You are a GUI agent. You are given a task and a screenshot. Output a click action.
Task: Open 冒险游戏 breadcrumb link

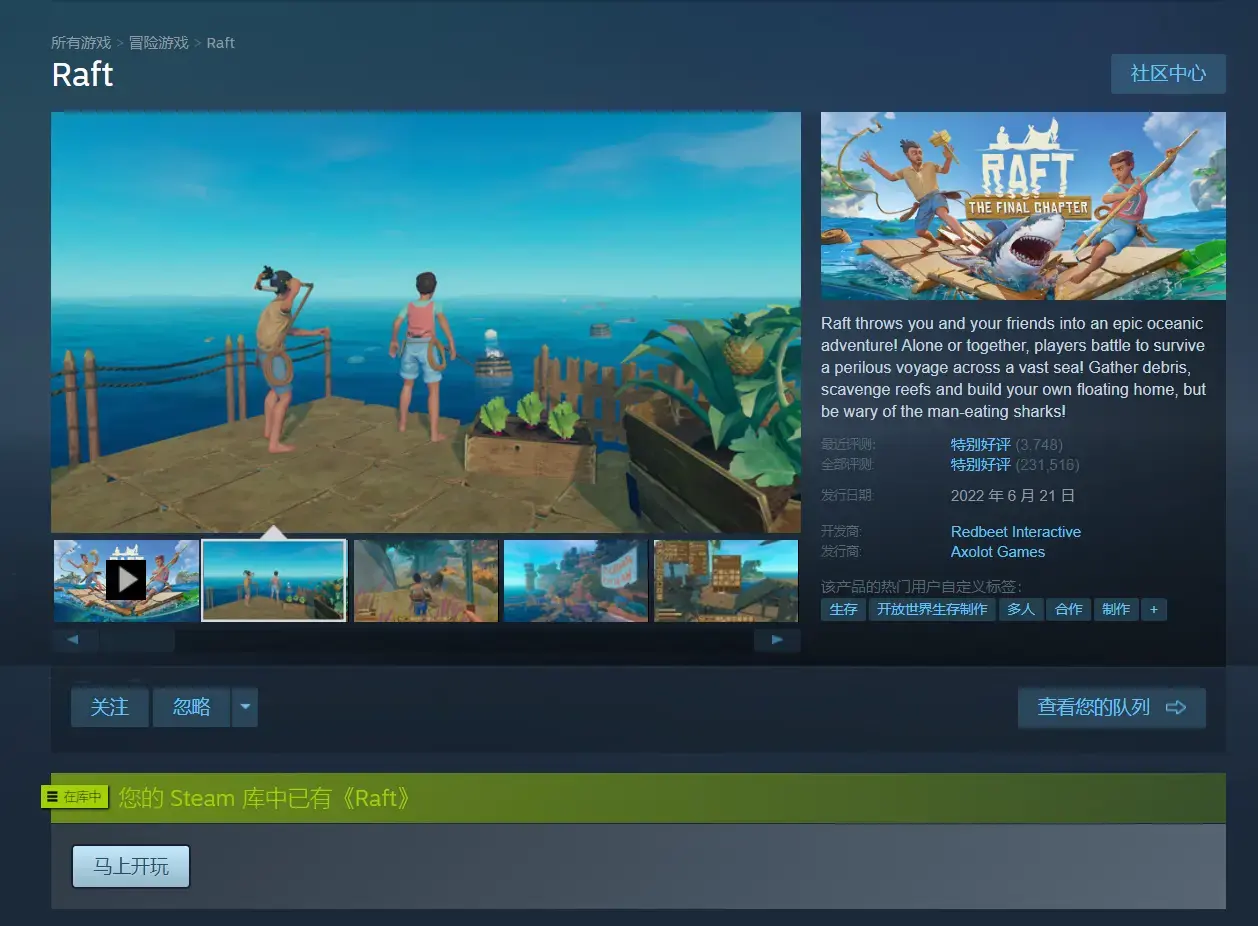pos(159,43)
